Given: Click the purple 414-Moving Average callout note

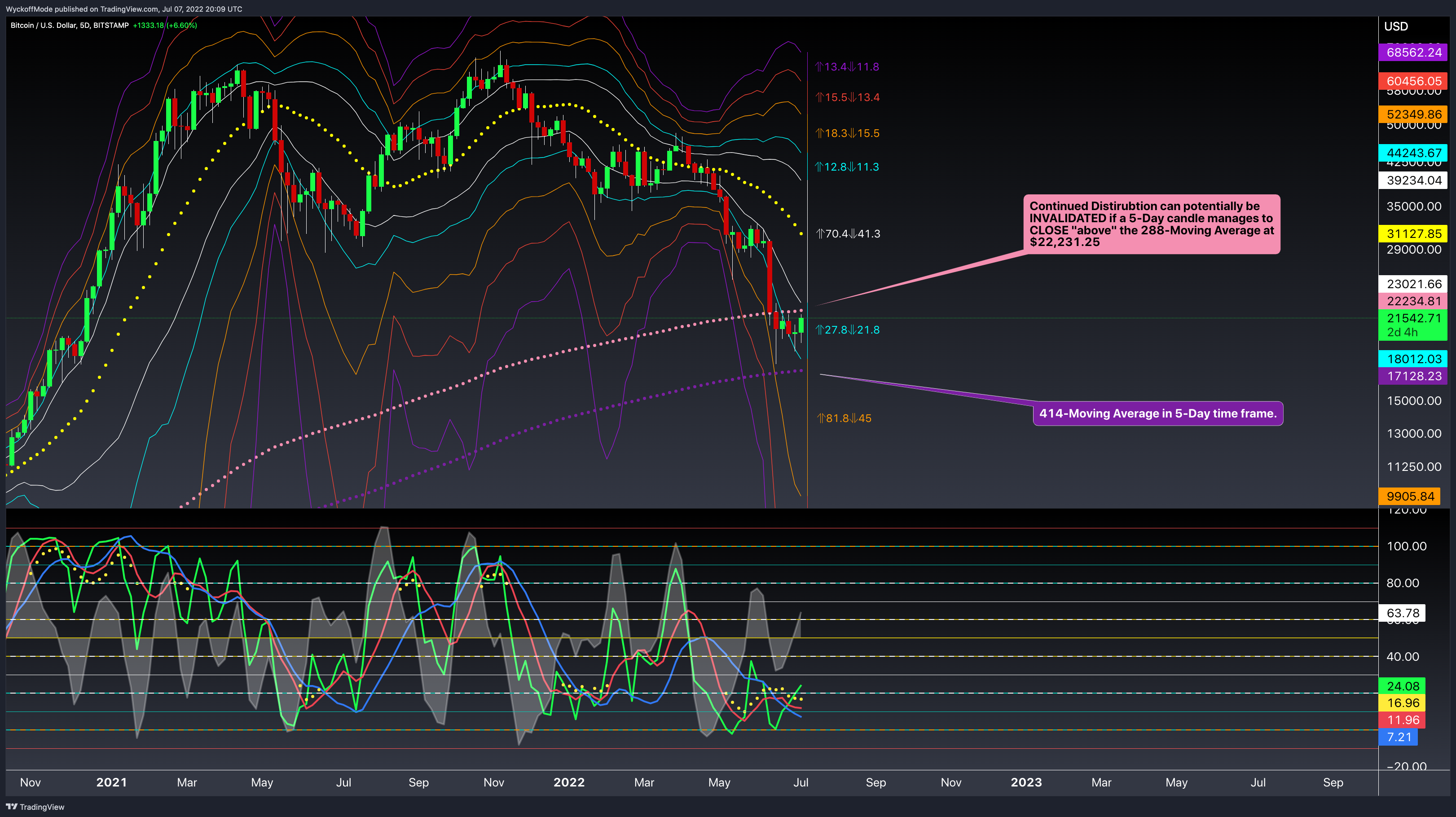Looking at the screenshot, I should pos(1157,413).
